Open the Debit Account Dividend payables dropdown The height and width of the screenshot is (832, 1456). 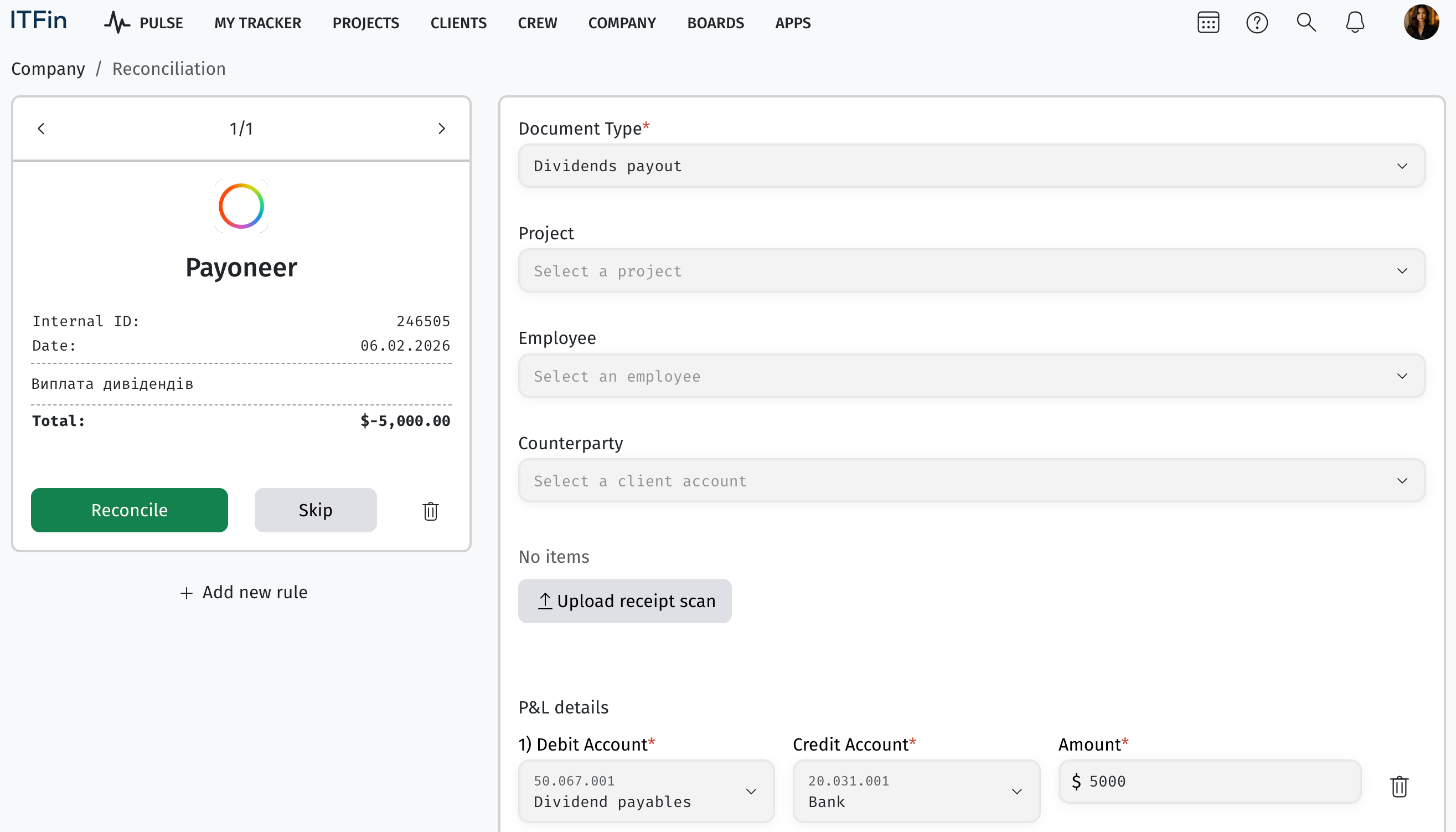pos(646,792)
